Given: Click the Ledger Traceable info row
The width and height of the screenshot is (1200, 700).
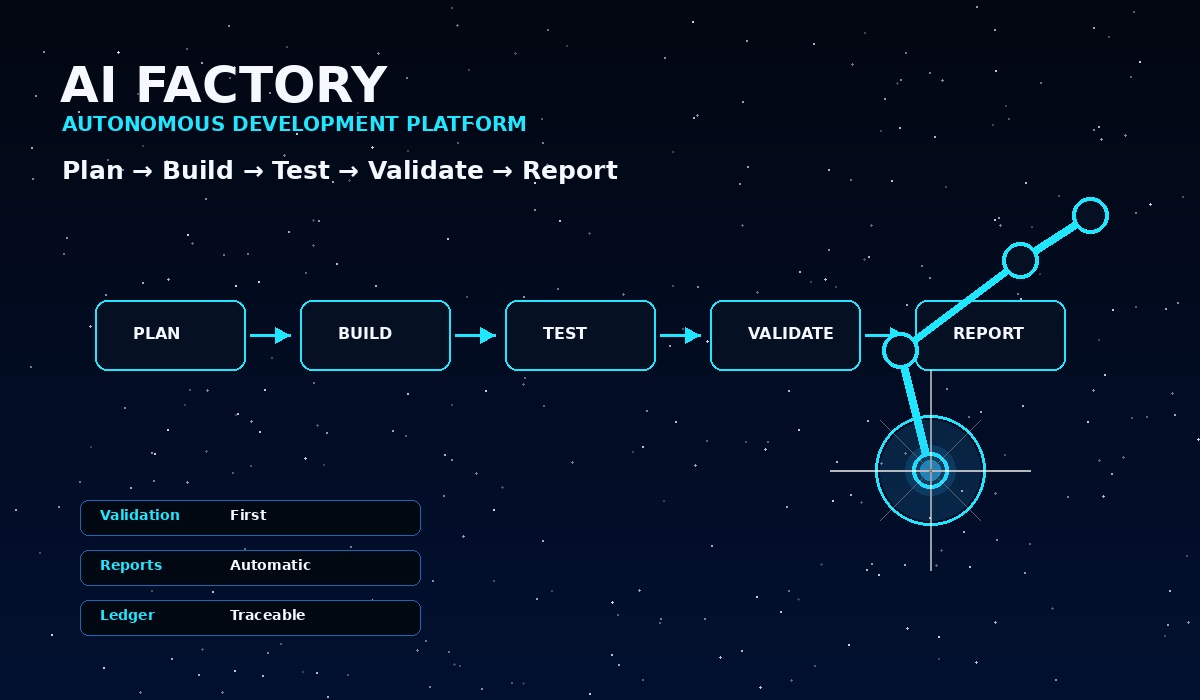Looking at the screenshot, I should (250, 618).
